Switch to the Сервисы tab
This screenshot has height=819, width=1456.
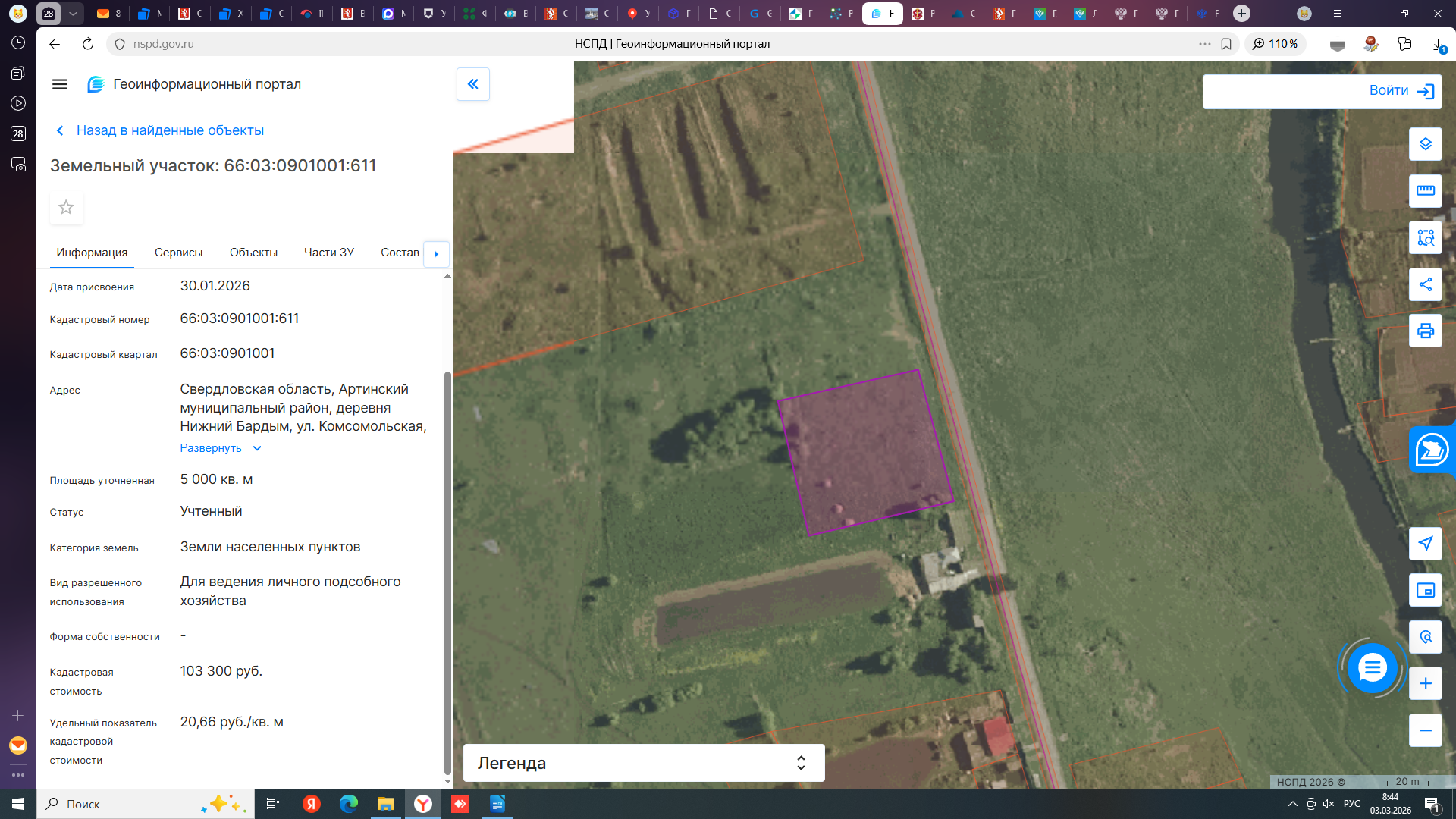[x=178, y=253]
